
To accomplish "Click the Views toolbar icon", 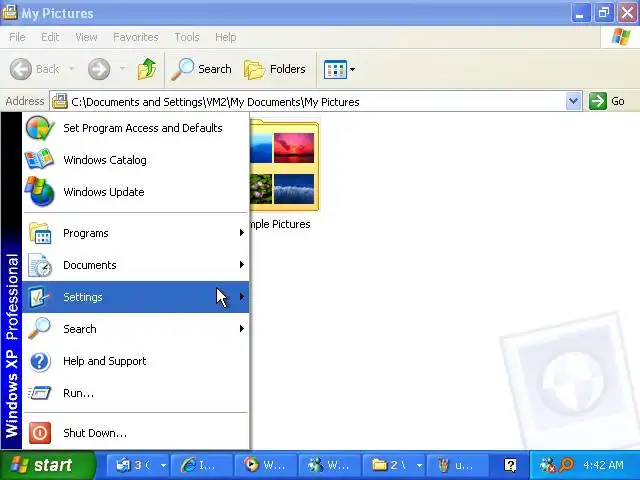I will pos(335,69).
